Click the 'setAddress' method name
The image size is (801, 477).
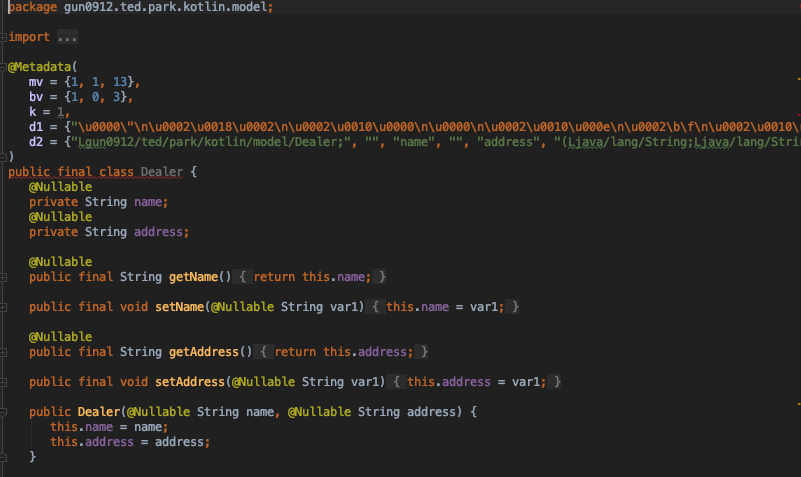click(x=190, y=382)
